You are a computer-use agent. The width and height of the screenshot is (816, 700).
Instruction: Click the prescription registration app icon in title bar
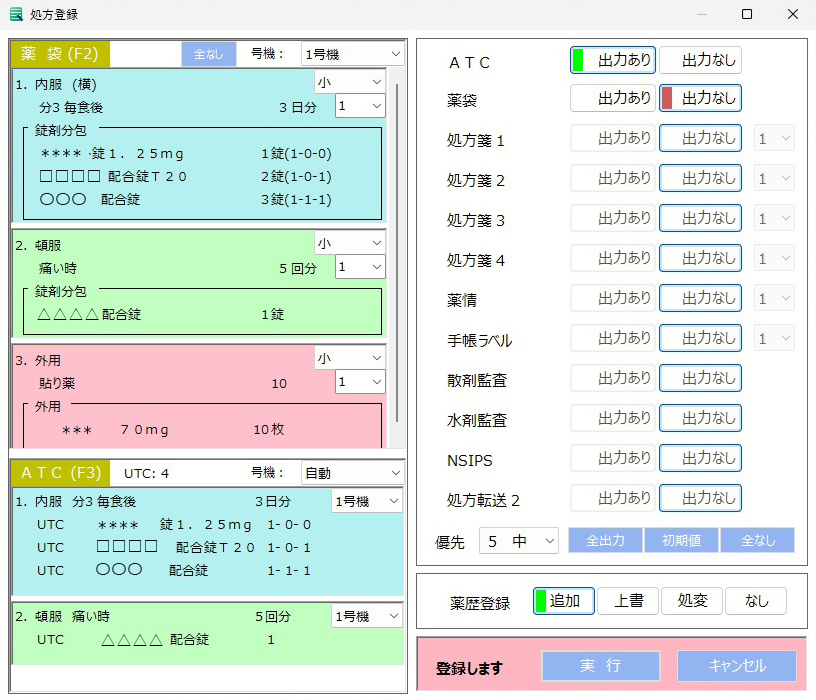tap(15, 15)
